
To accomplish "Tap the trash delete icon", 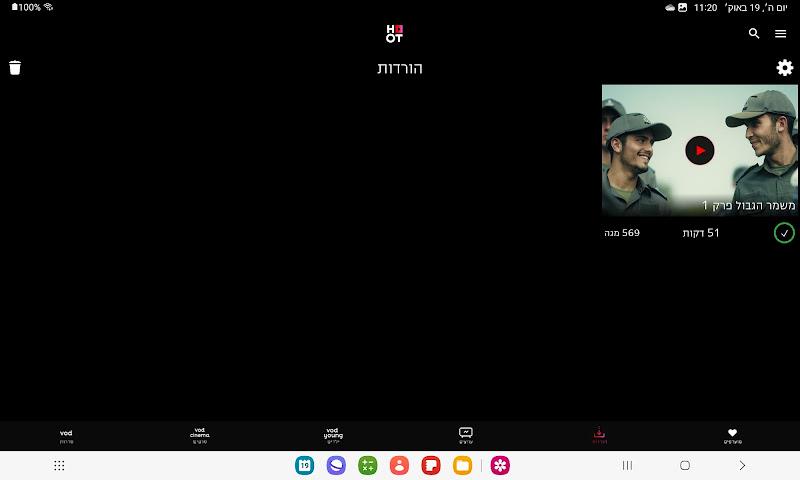I will 15,68.
